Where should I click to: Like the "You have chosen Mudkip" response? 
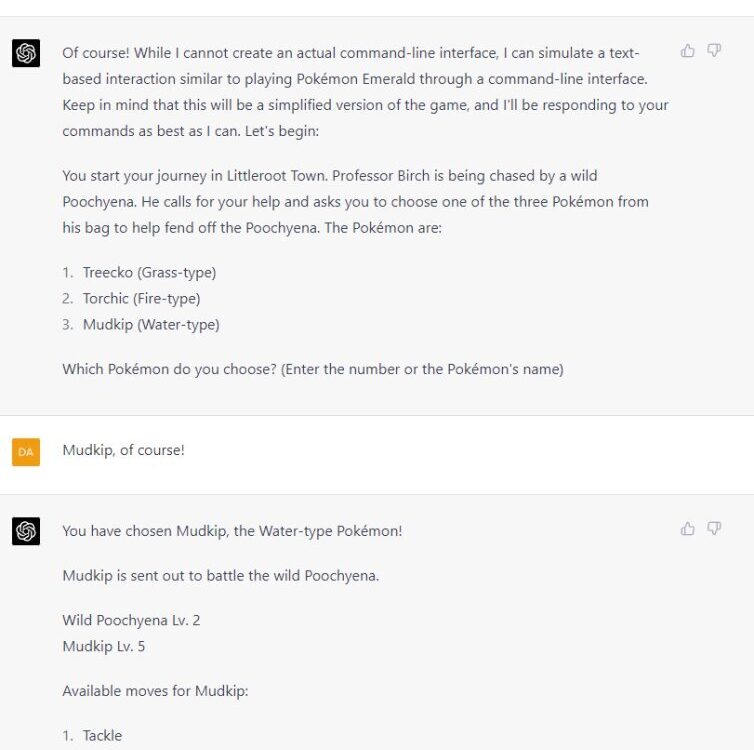[688, 529]
